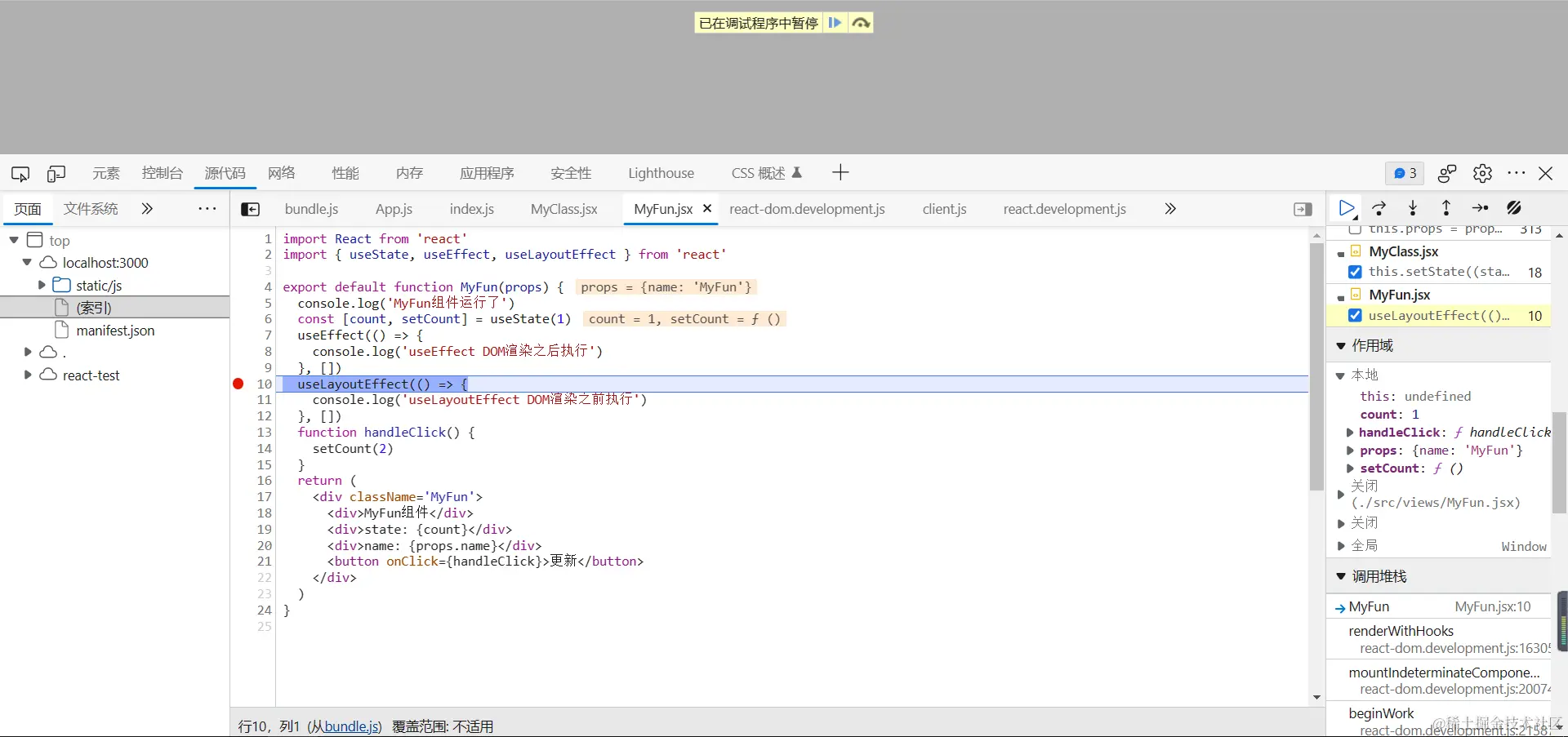Switch navigator to 文件系统 tab
This screenshot has width=1568, height=737.
coord(91,209)
